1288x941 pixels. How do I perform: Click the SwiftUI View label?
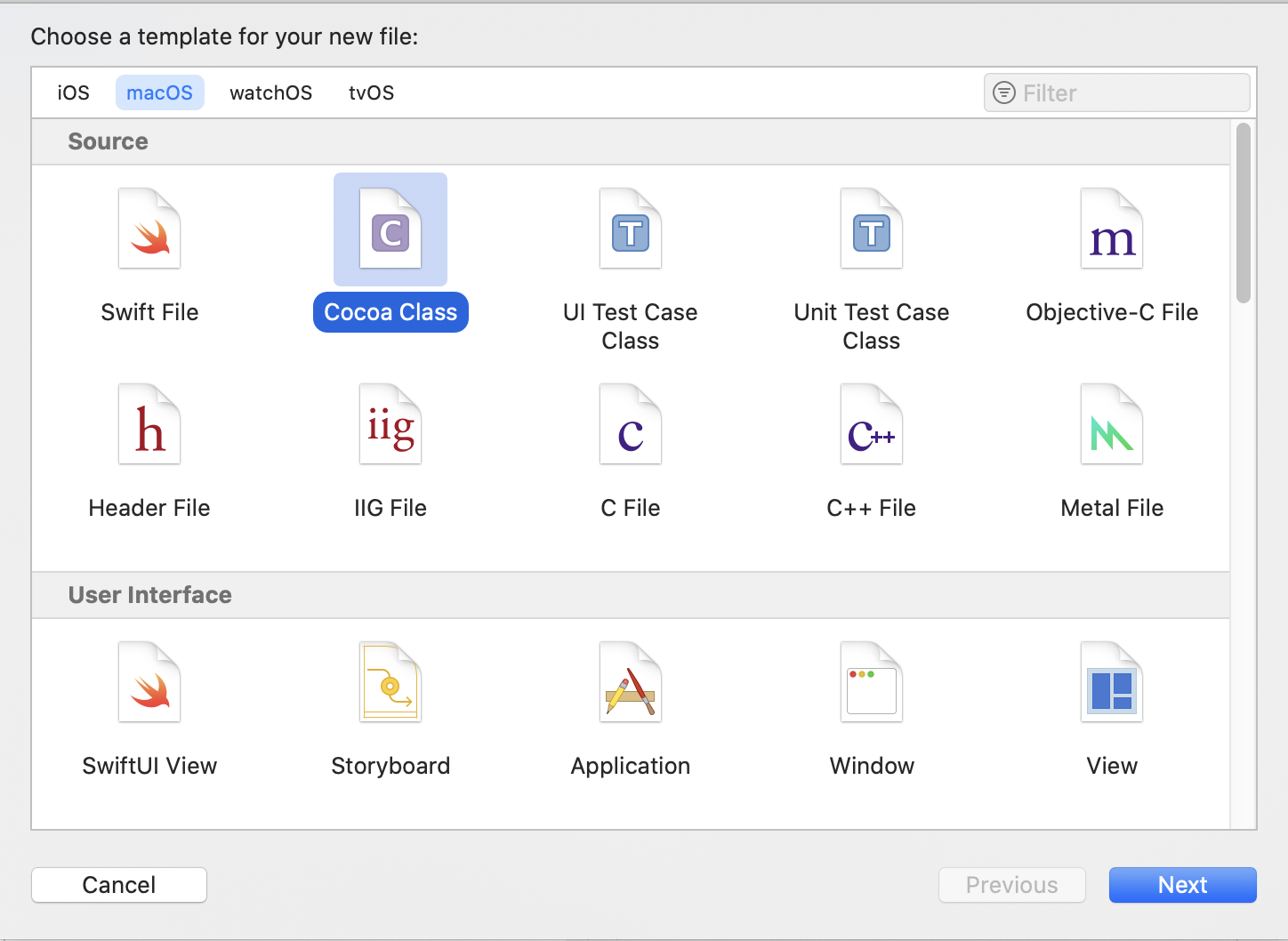pos(149,766)
